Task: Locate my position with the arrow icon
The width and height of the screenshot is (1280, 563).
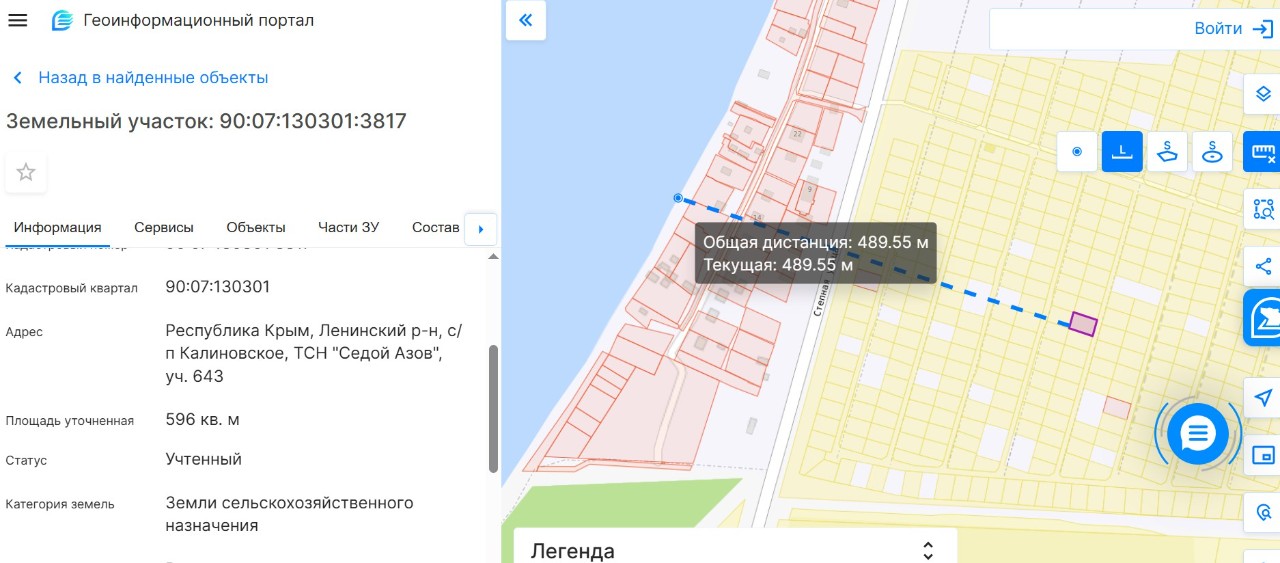Action: pos(1263,398)
